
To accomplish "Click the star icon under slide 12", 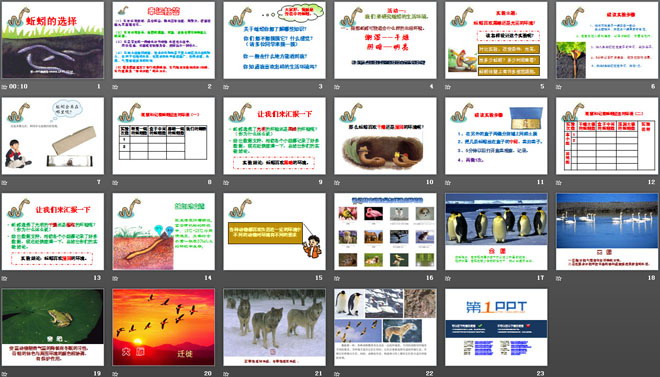I will pyautogui.click(x=559, y=183).
